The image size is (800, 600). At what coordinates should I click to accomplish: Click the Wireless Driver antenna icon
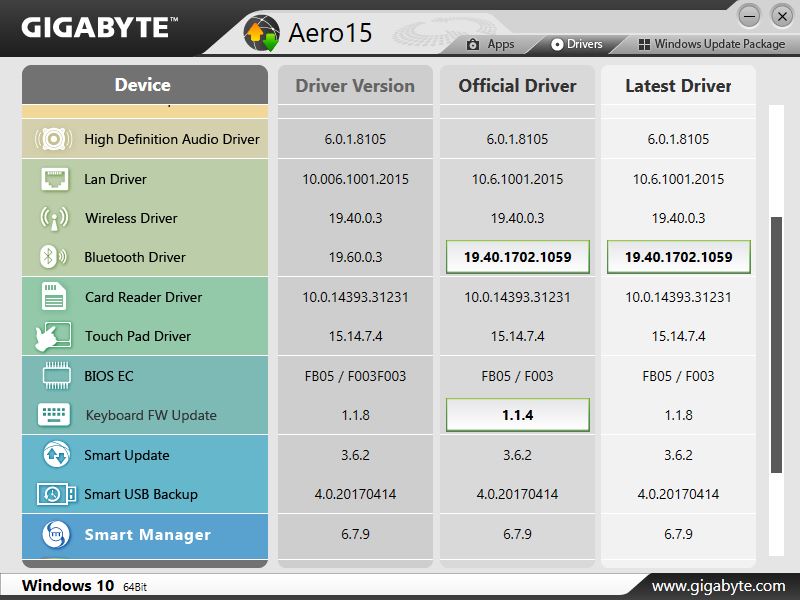[54, 218]
